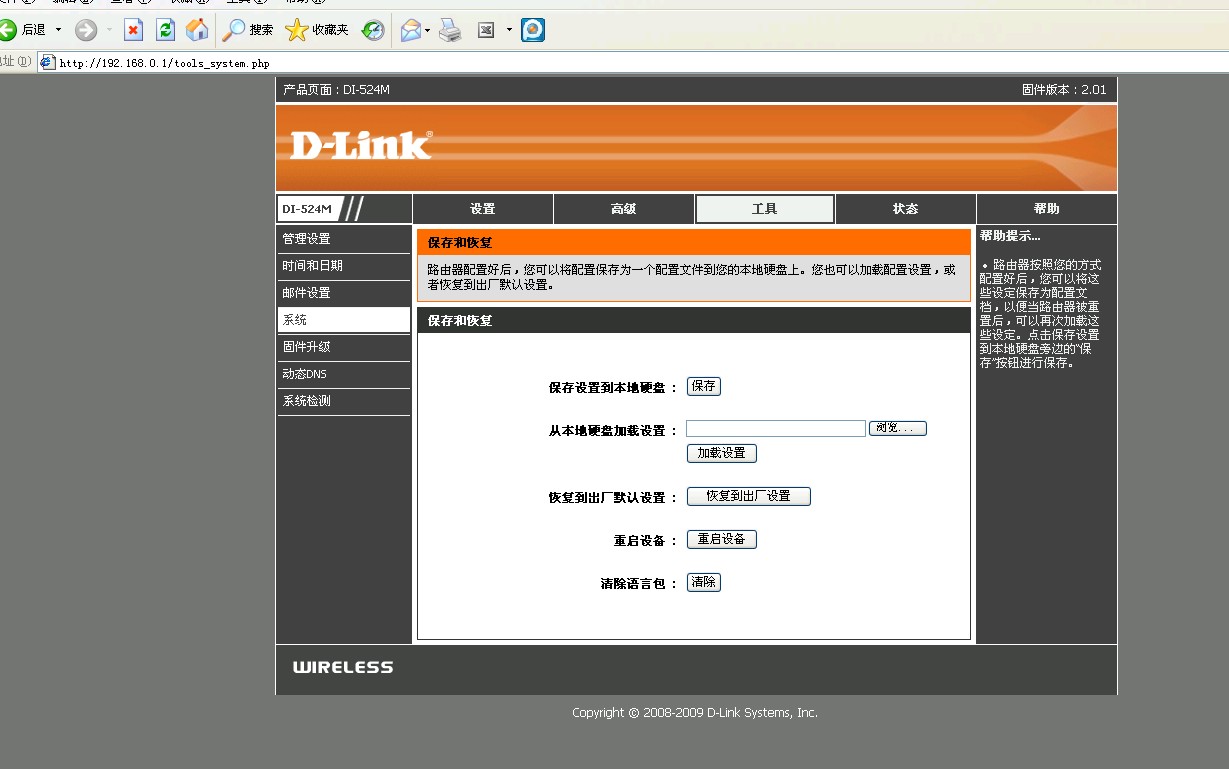Click the browser Back arrow icon
This screenshot has width=1229, height=769.
9,30
